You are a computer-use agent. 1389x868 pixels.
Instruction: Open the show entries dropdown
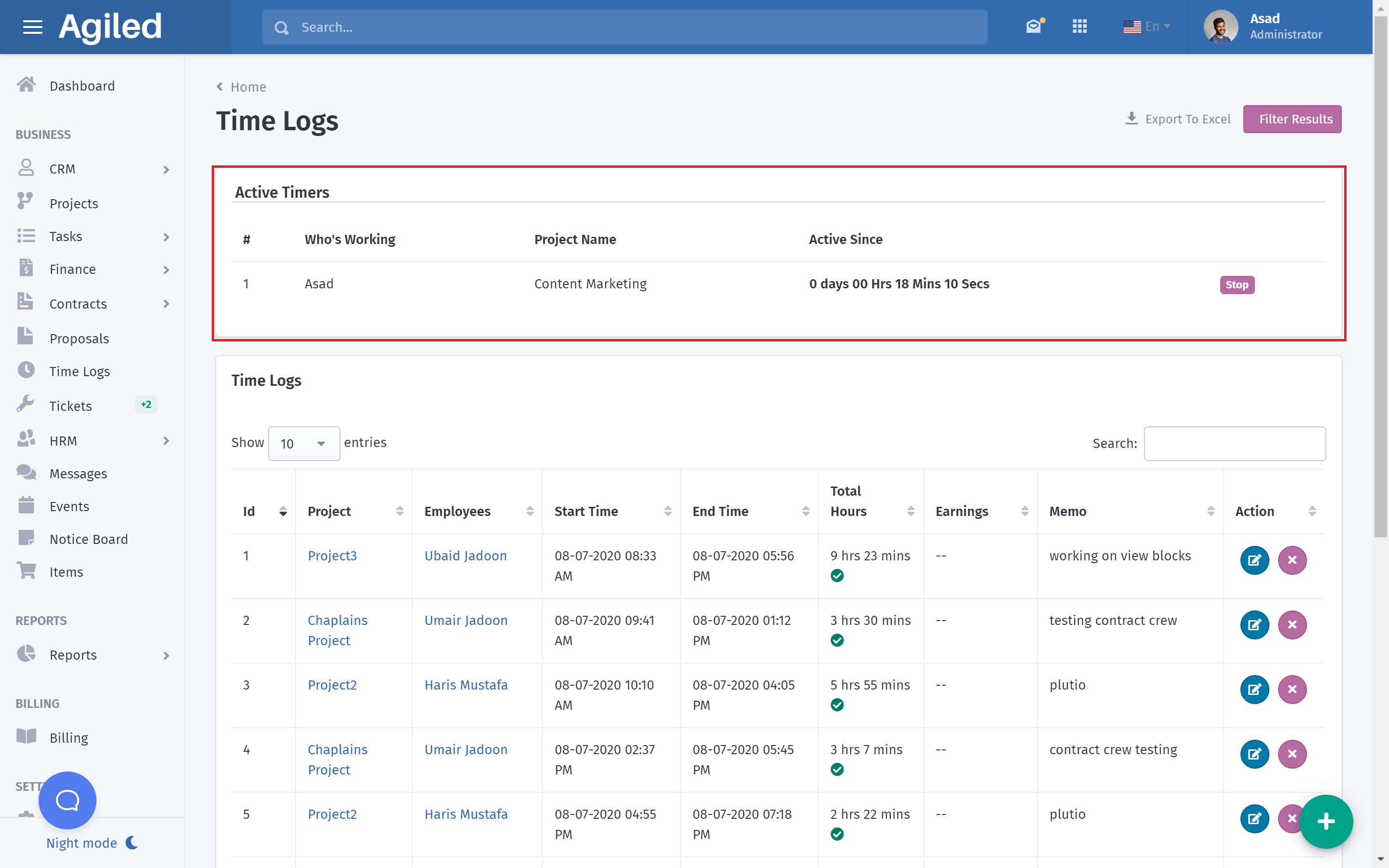click(x=304, y=443)
